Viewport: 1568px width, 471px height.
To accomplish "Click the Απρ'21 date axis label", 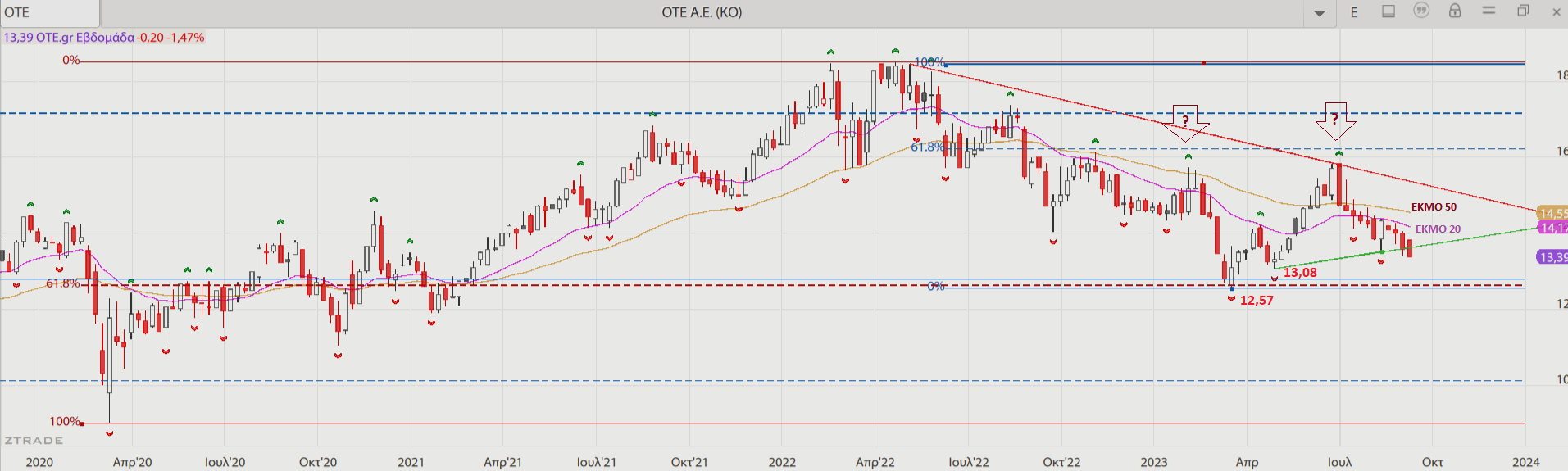I will point(502,462).
